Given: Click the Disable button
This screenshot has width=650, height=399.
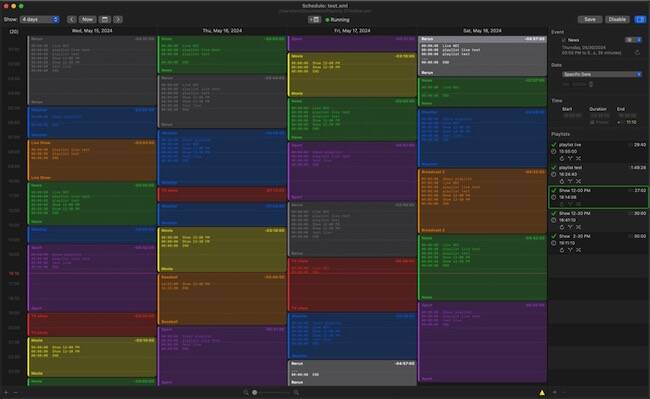Looking at the screenshot, I should pos(617,19).
